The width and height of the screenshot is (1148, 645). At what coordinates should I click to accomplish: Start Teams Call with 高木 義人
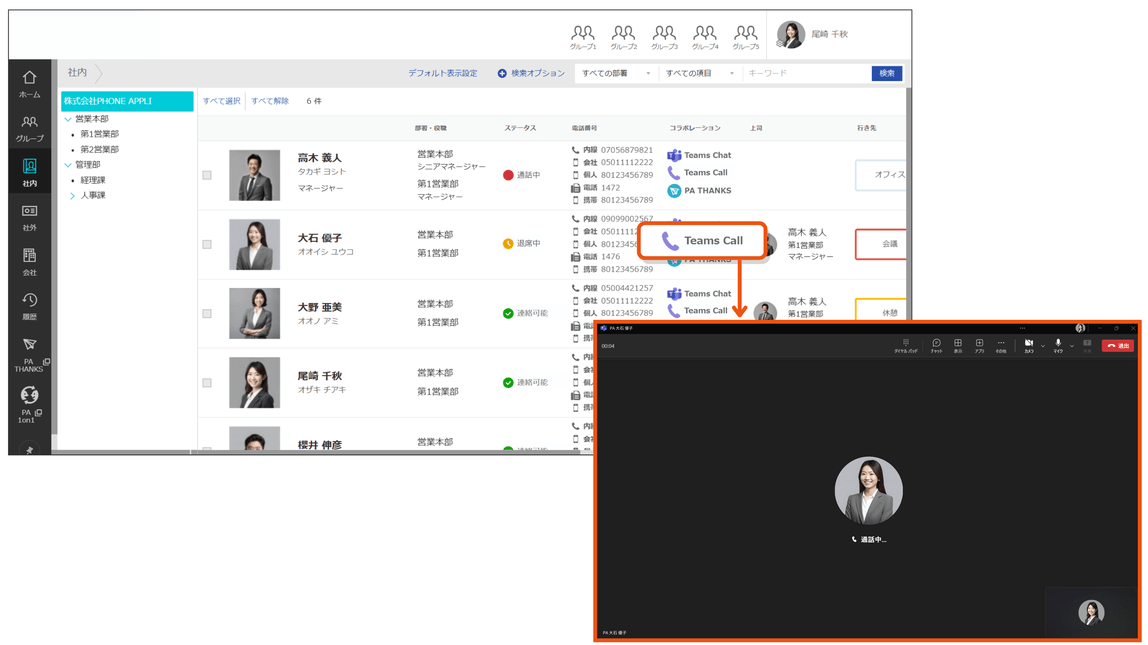pyautogui.click(x=698, y=173)
